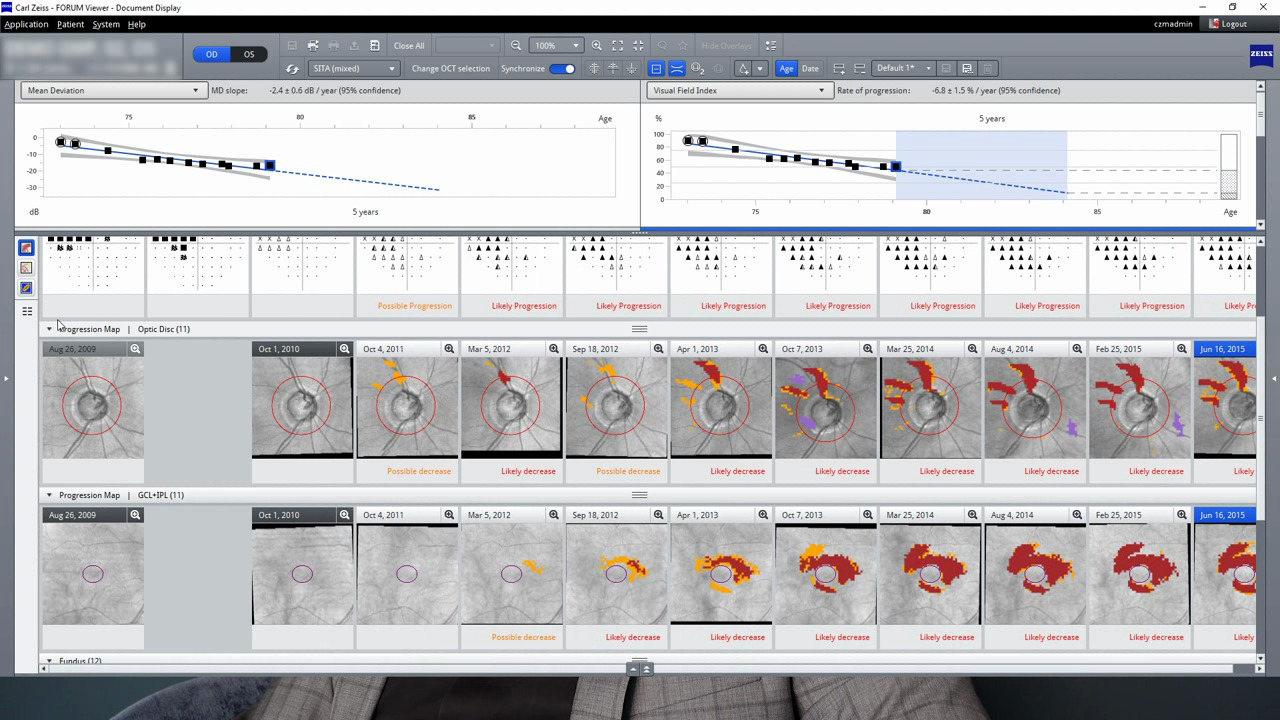The image size is (1280, 720).
Task: Switch to the OS eye view
Action: 249,54
